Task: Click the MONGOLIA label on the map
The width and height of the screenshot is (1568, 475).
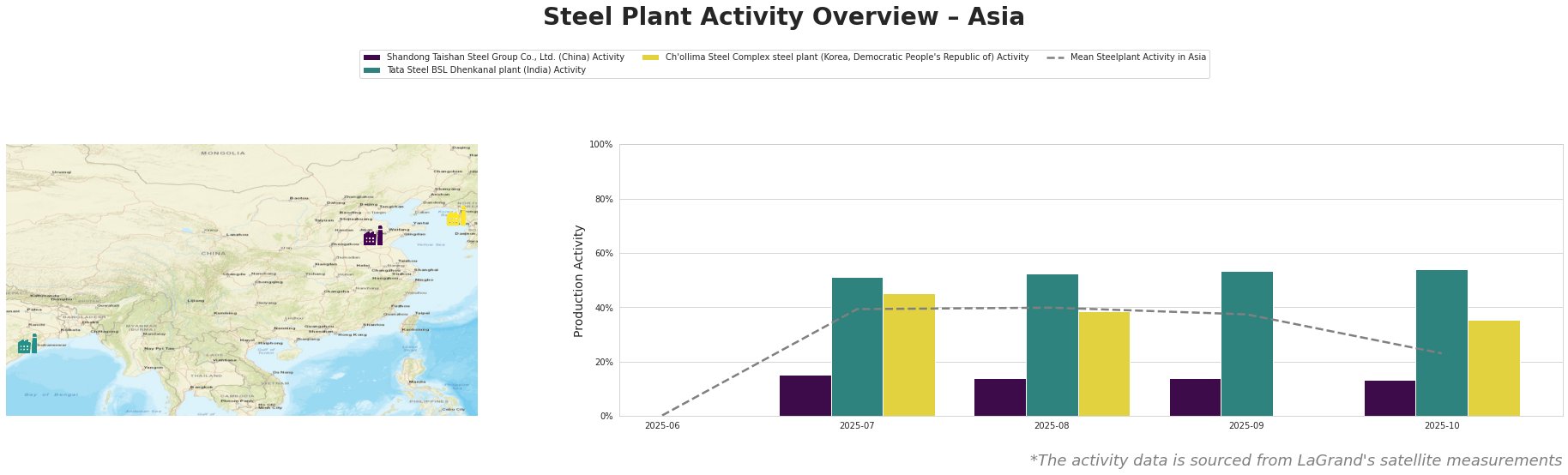Action: [223, 153]
